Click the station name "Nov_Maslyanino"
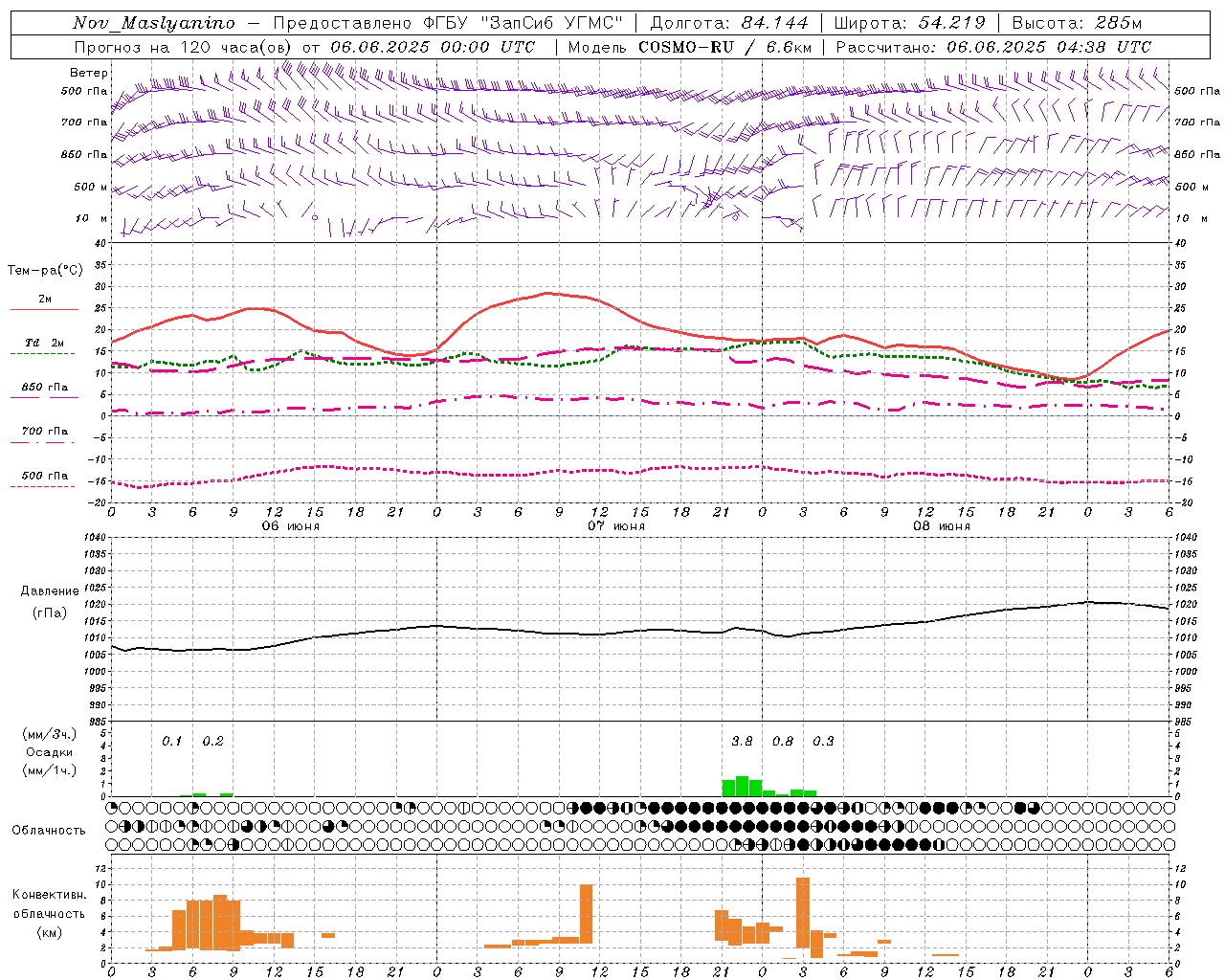This screenshot has height=980, width=1225. (x=154, y=23)
